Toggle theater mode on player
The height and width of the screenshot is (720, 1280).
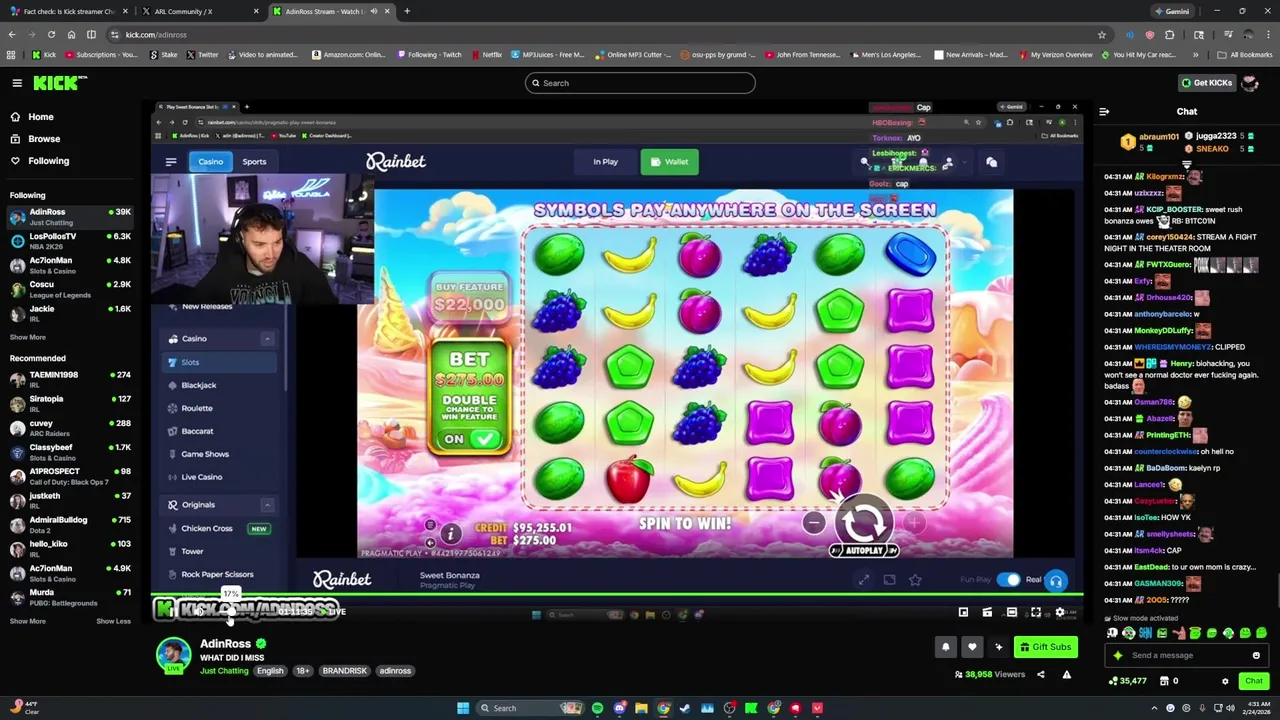click(1011, 612)
